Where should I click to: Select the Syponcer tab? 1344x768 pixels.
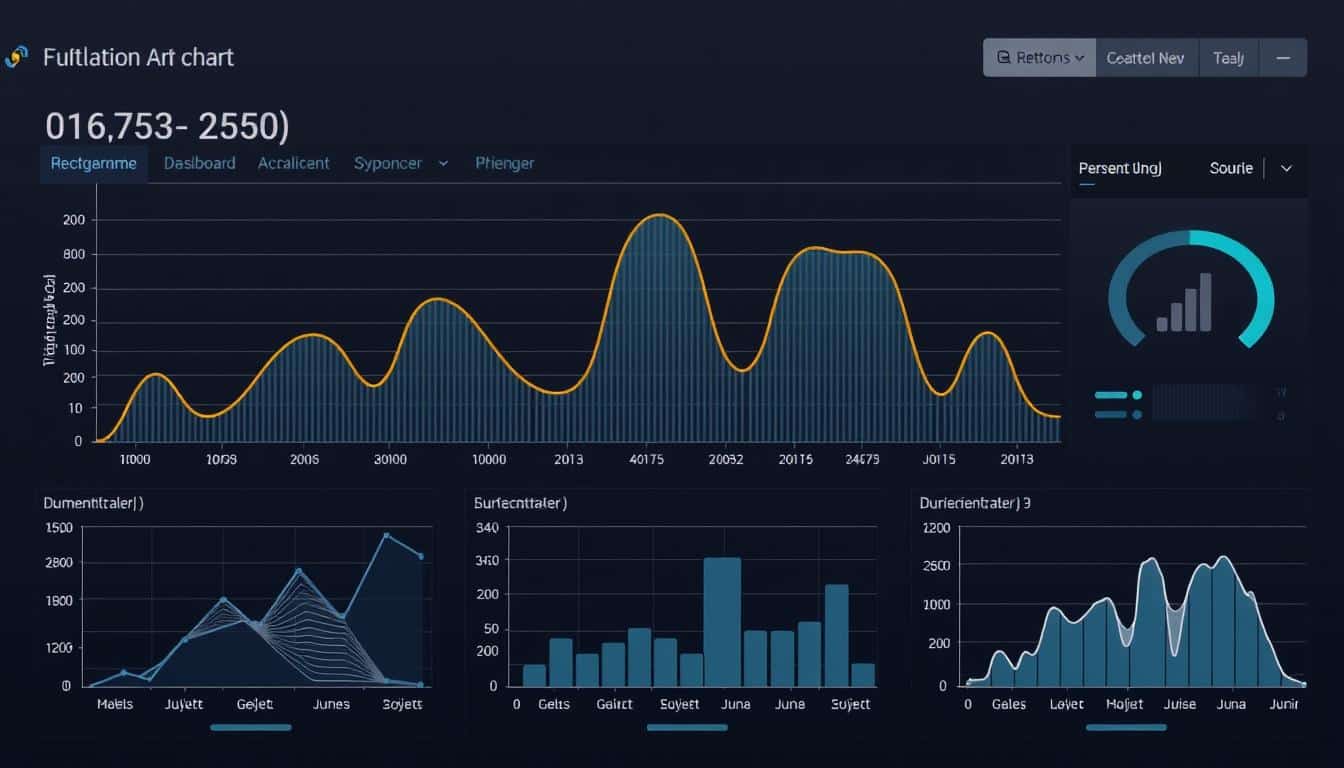tap(388, 163)
